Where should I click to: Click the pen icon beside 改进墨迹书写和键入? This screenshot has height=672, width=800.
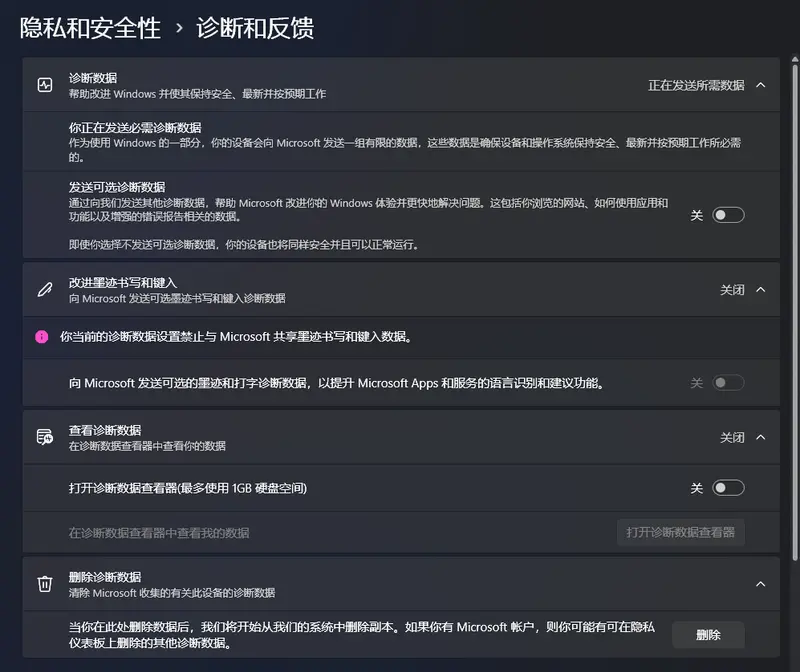(44, 290)
